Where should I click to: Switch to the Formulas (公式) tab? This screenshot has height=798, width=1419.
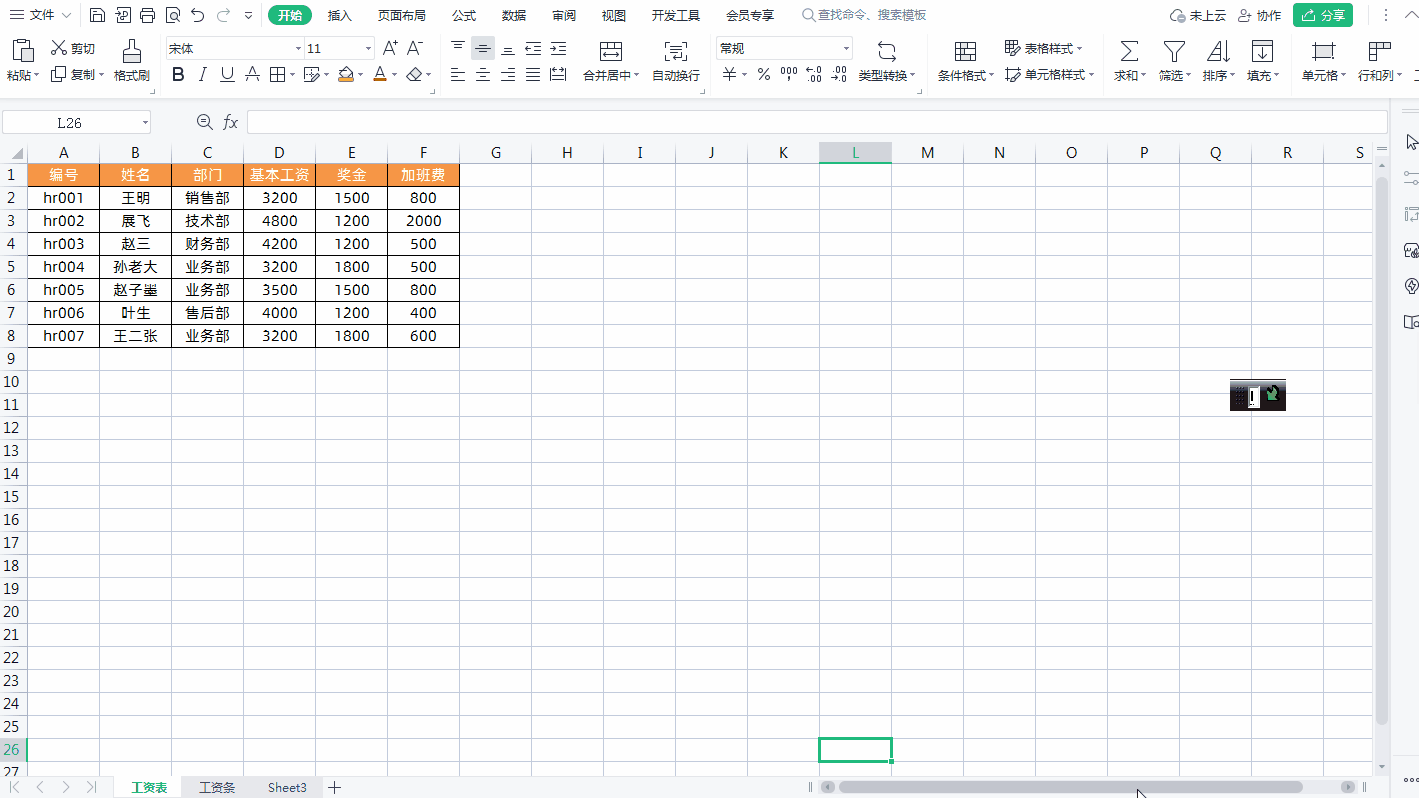point(464,15)
